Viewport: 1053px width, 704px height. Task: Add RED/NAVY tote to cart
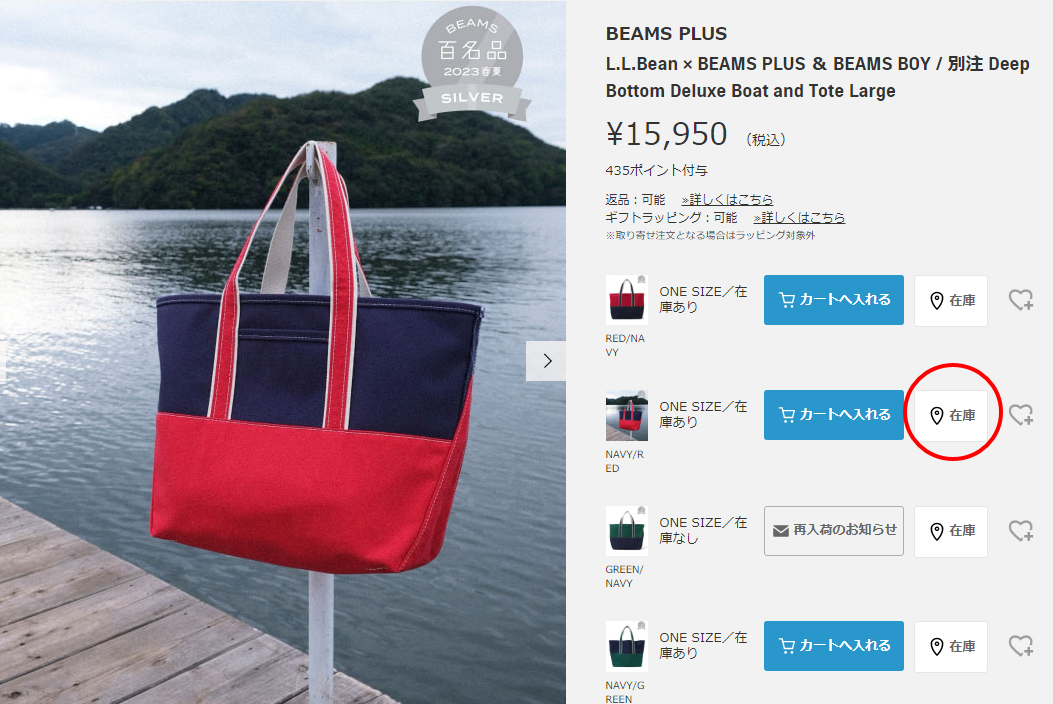coord(833,300)
